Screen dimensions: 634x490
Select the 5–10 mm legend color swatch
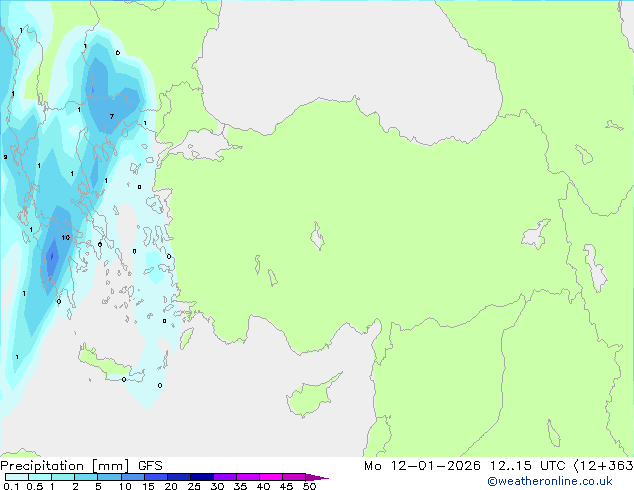point(110,477)
